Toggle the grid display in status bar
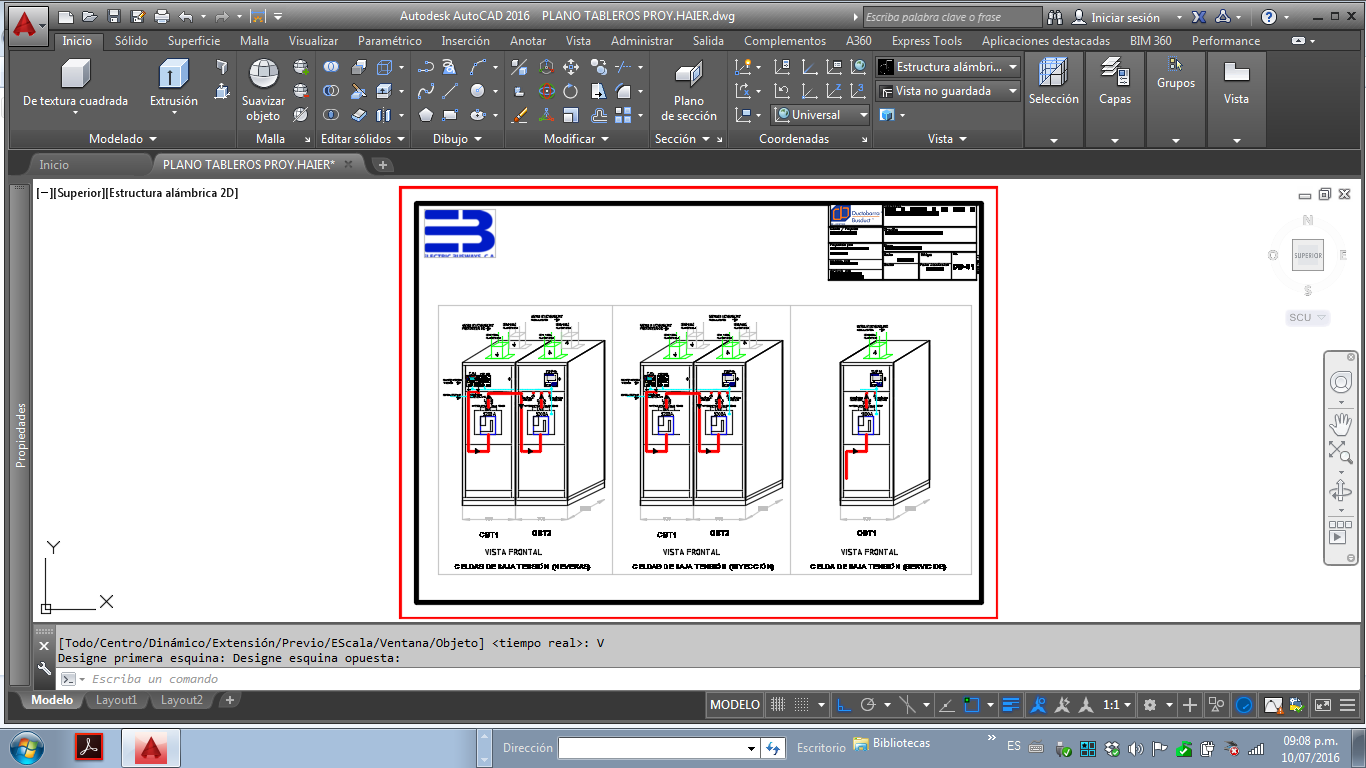The image size is (1366, 768). tap(778, 705)
